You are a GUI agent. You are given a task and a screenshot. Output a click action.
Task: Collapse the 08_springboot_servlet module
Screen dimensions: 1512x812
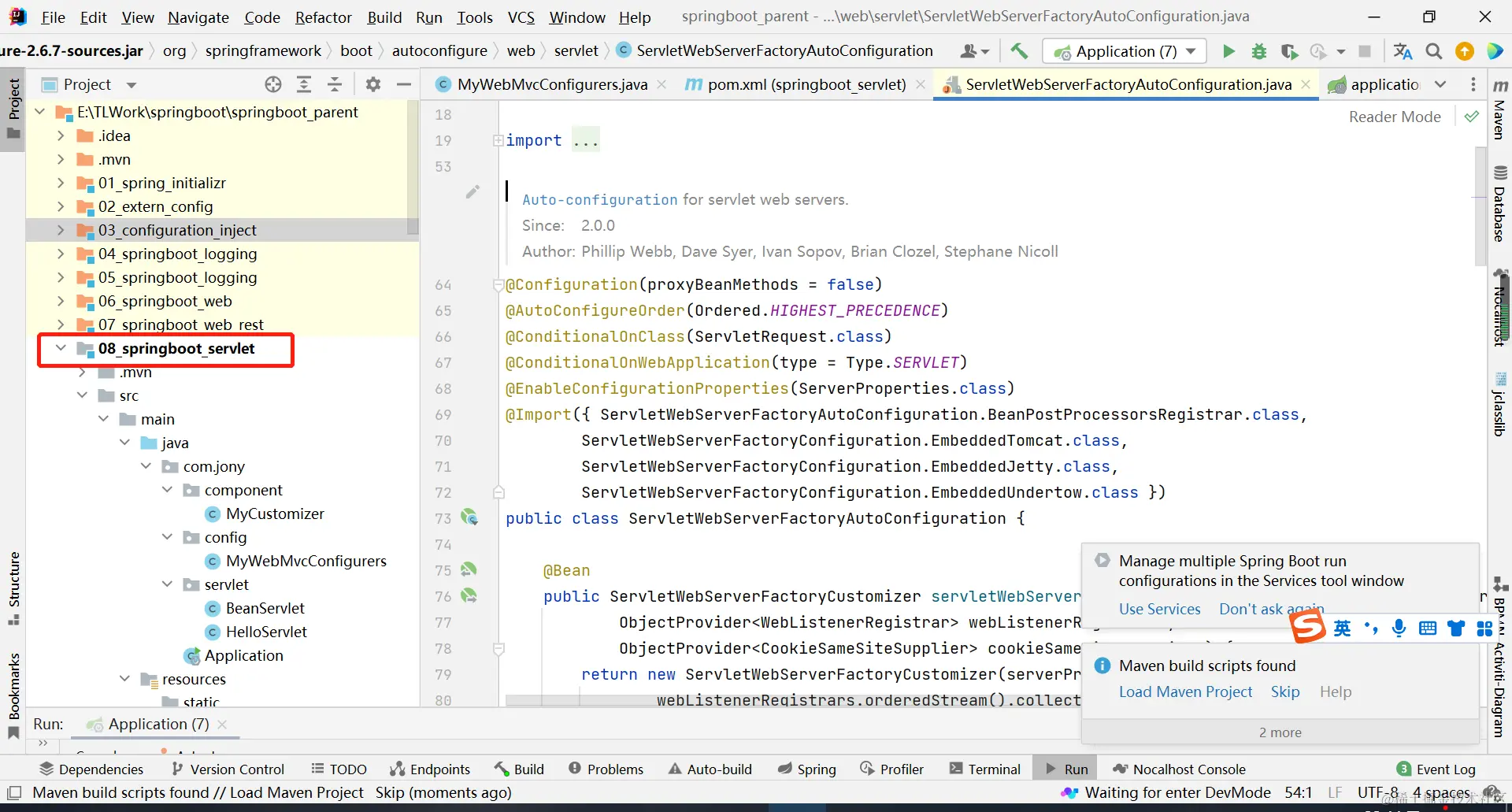pos(61,348)
